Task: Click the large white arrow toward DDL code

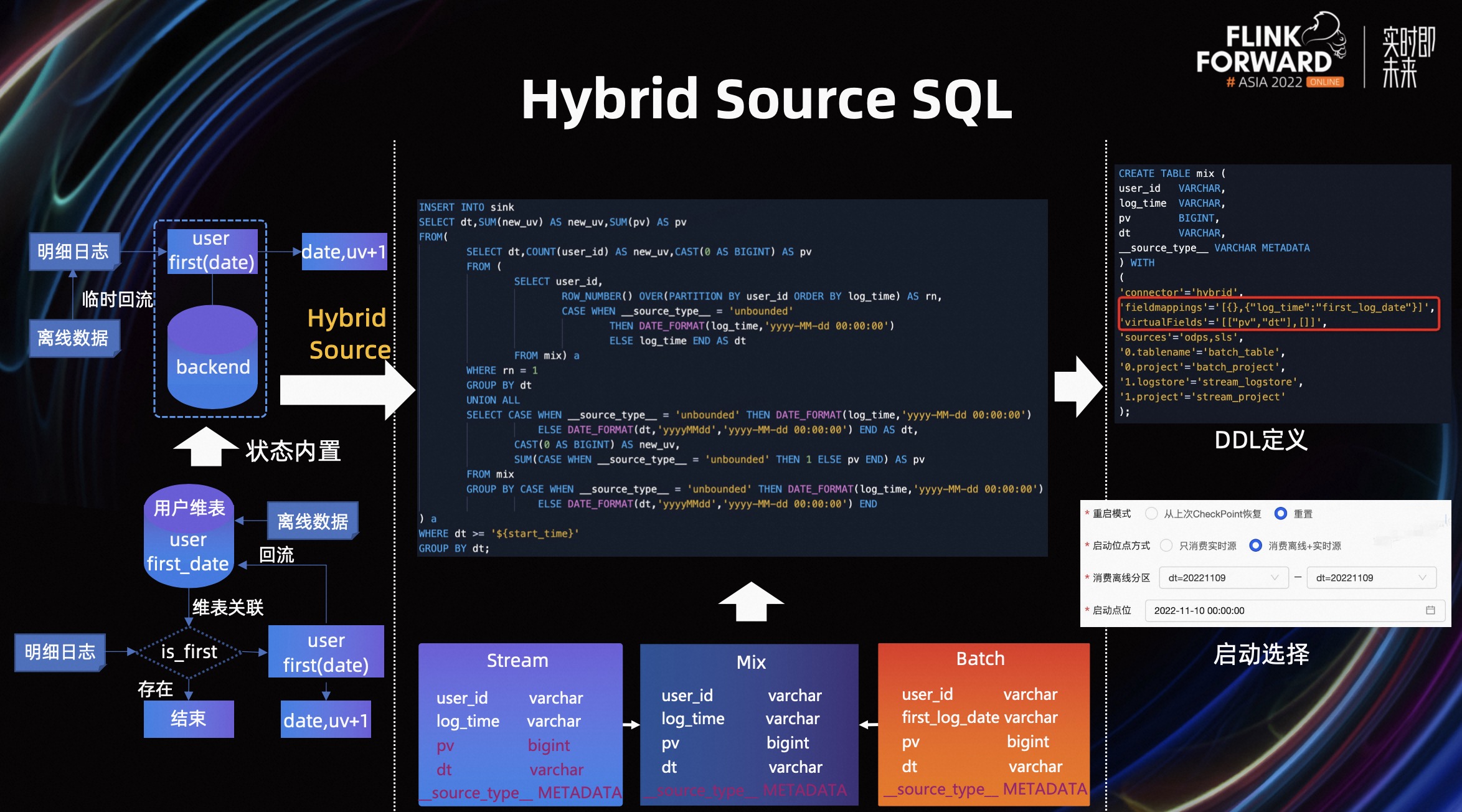Action: [1078, 386]
